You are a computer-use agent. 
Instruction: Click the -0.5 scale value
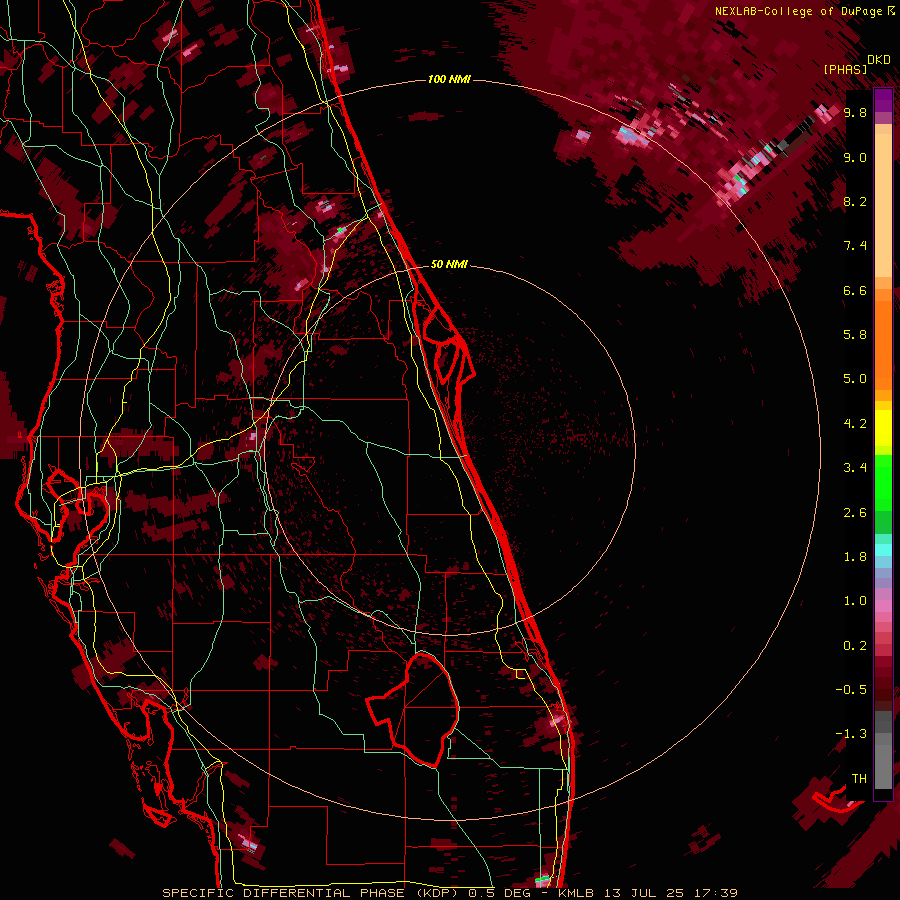(x=851, y=690)
